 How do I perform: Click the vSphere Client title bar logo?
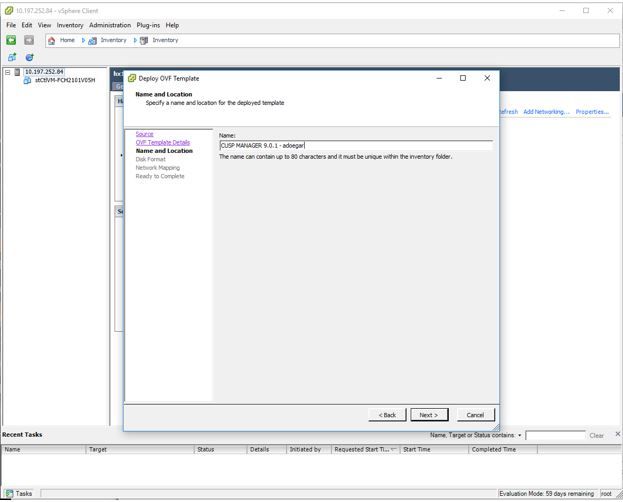[x=9, y=11]
